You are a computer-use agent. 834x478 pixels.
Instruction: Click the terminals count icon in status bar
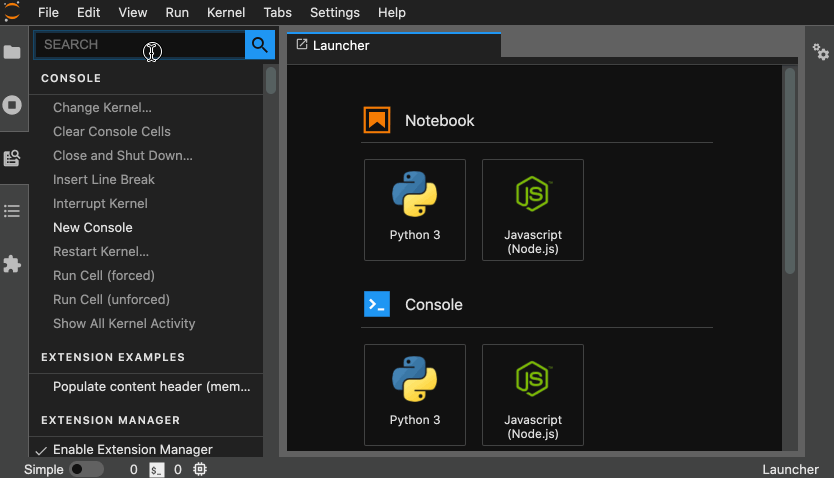tap(156, 469)
